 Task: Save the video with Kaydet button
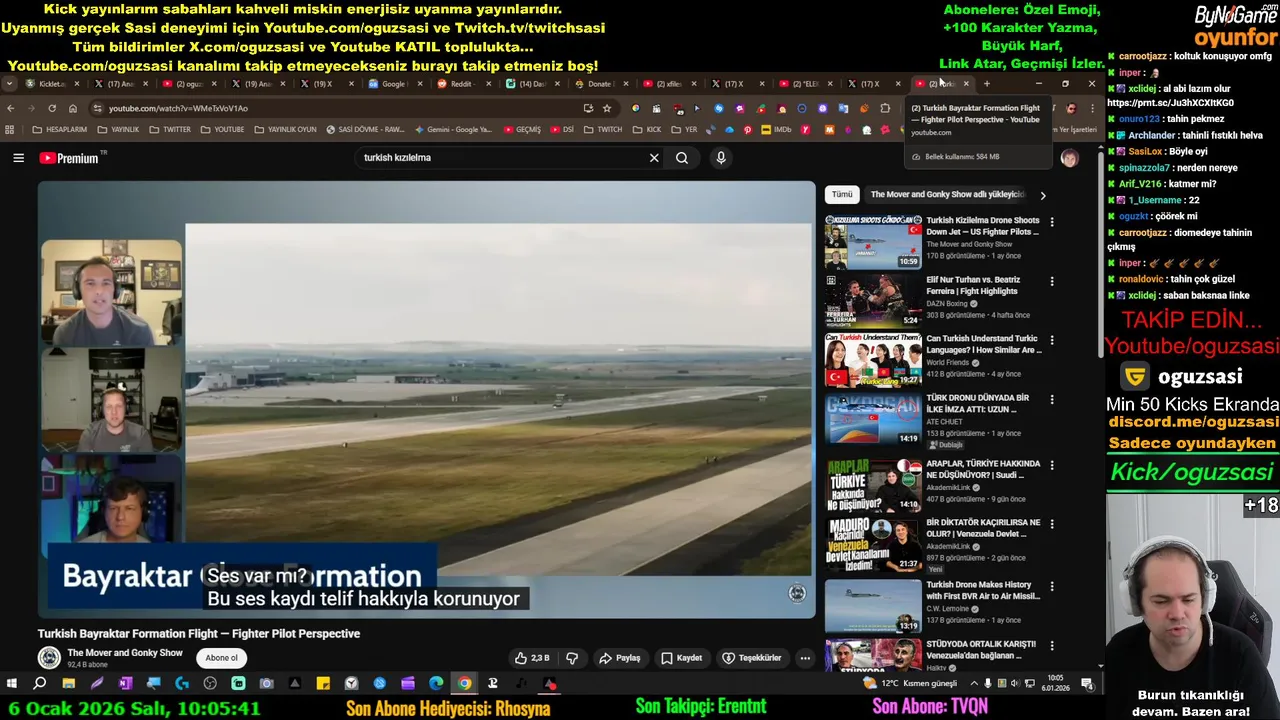pos(682,658)
